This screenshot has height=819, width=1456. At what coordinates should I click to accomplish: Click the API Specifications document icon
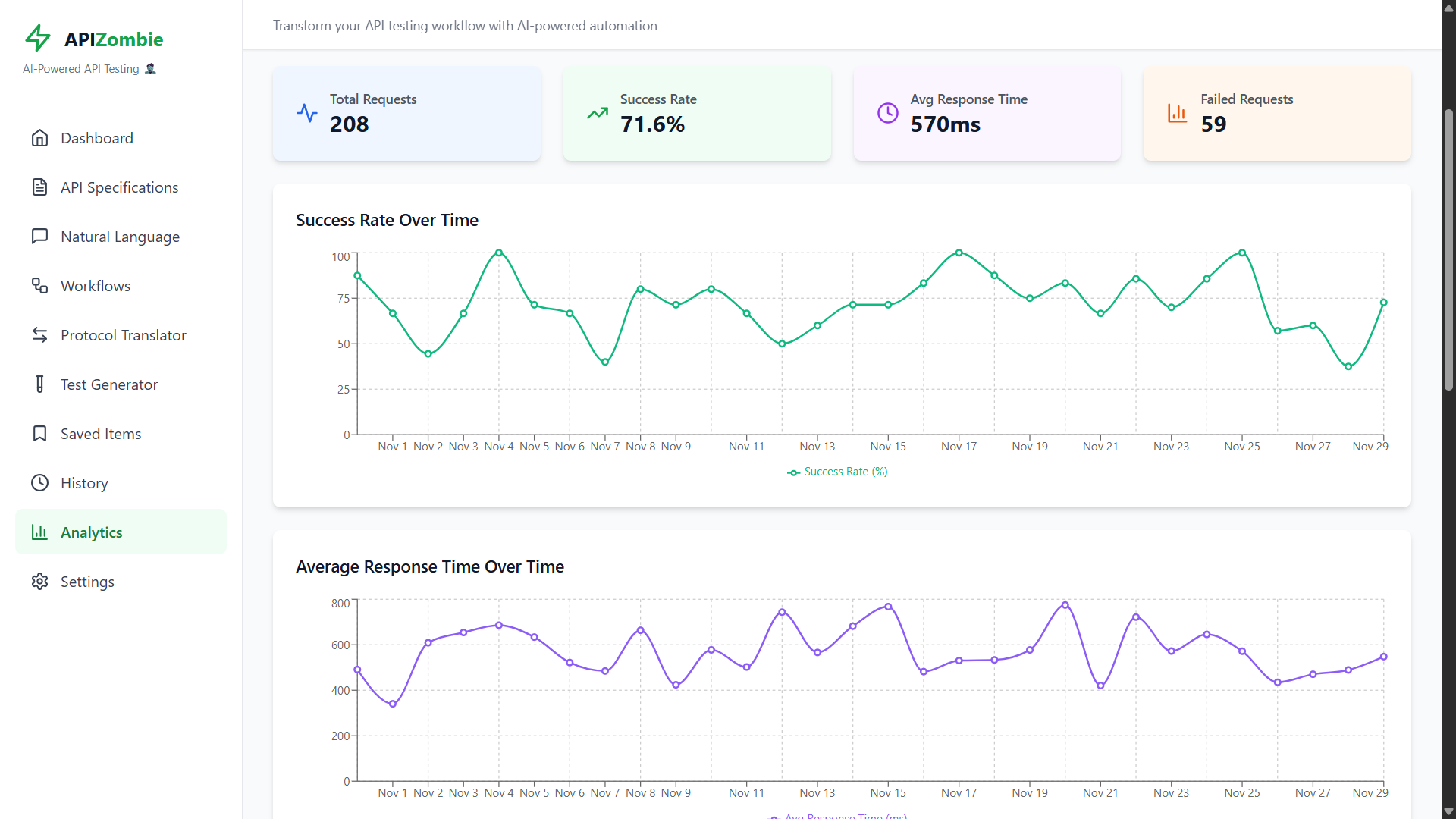pos(39,187)
